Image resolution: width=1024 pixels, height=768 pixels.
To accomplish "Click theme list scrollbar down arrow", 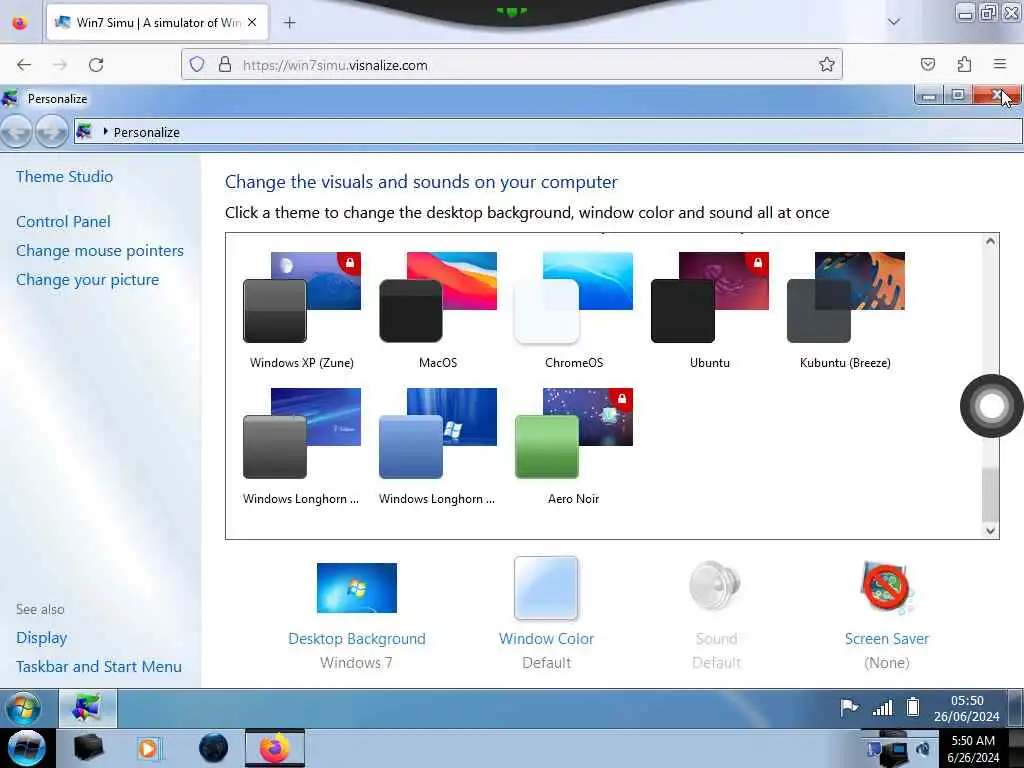I will [990, 530].
